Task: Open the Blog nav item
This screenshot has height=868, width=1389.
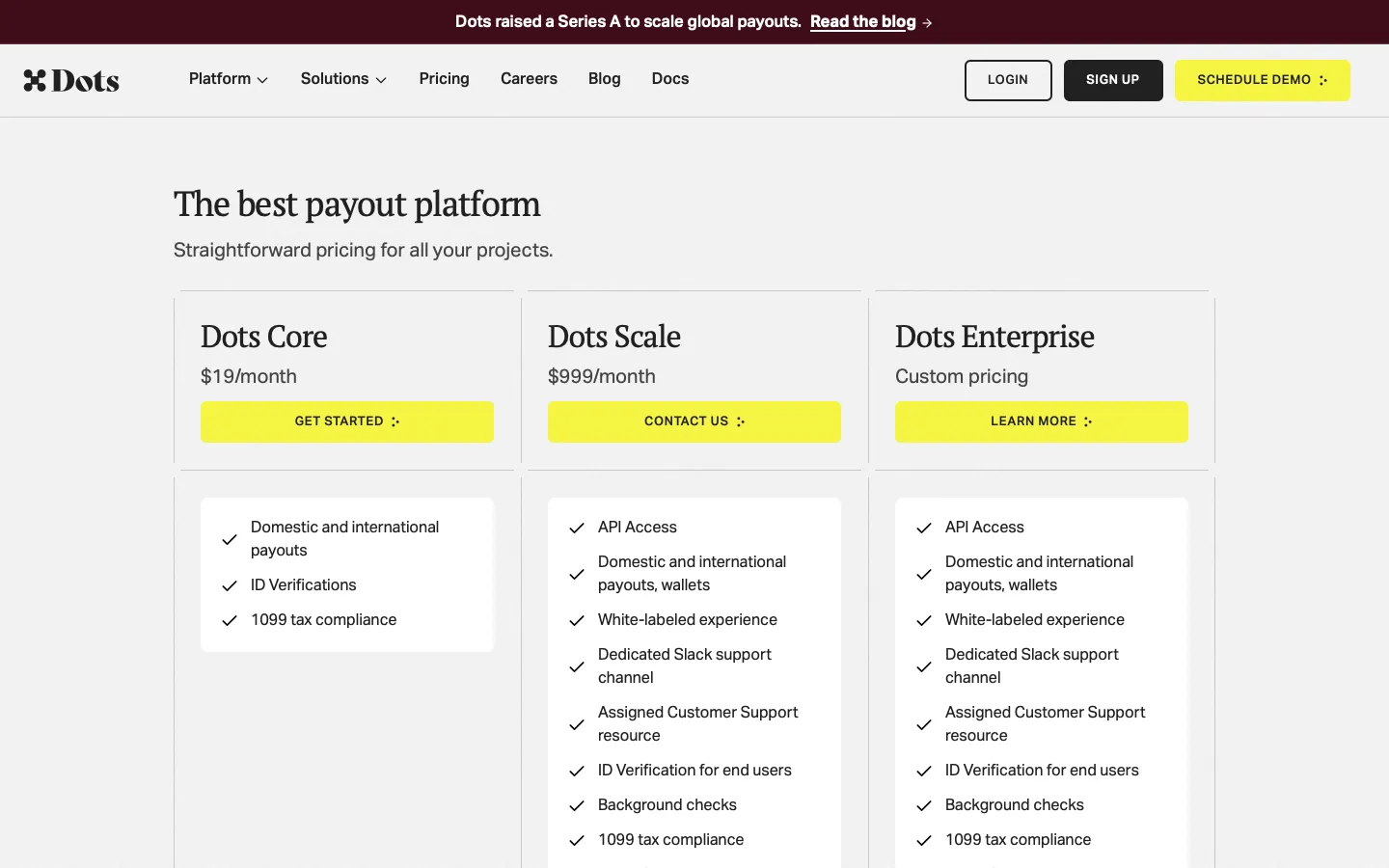Action: 605,79
